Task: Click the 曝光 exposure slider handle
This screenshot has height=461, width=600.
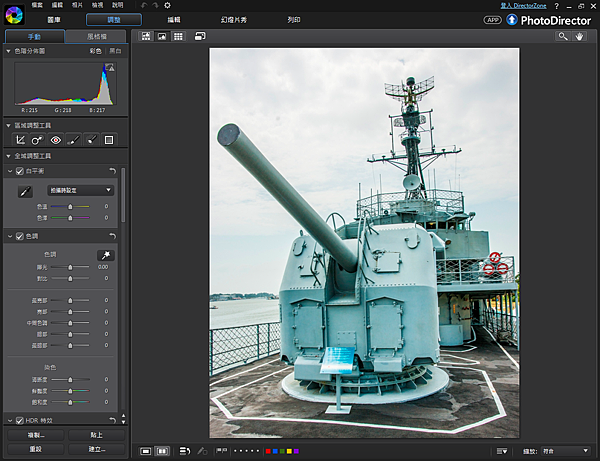Action: [x=69, y=267]
